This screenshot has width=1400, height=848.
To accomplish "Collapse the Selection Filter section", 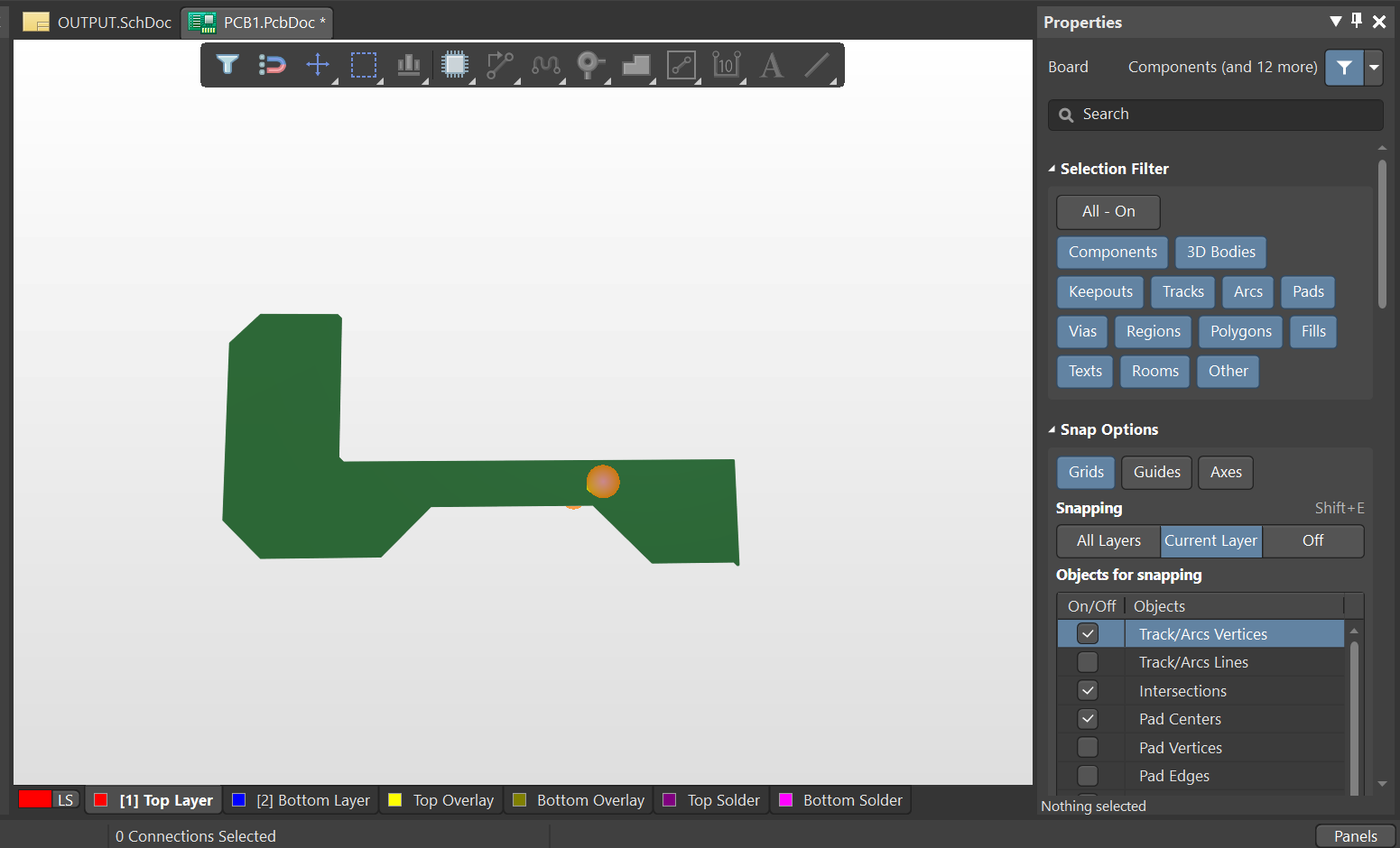I will click(x=1052, y=169).
